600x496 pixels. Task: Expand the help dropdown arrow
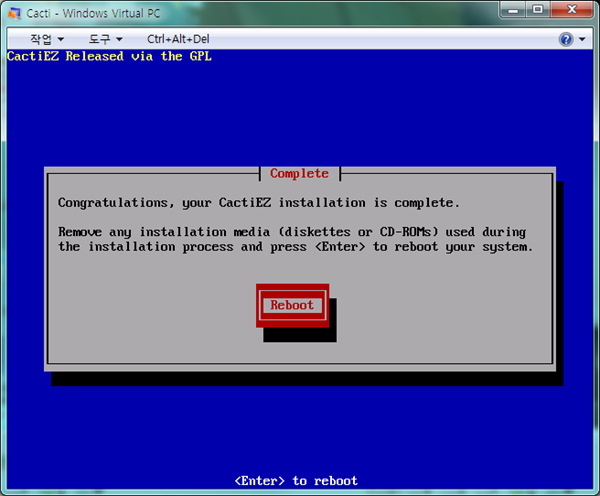(x=582, y=39)
